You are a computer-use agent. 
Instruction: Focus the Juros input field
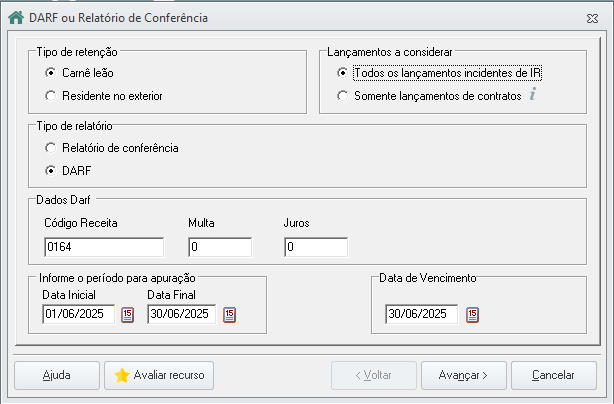click(x=315, y=247)
